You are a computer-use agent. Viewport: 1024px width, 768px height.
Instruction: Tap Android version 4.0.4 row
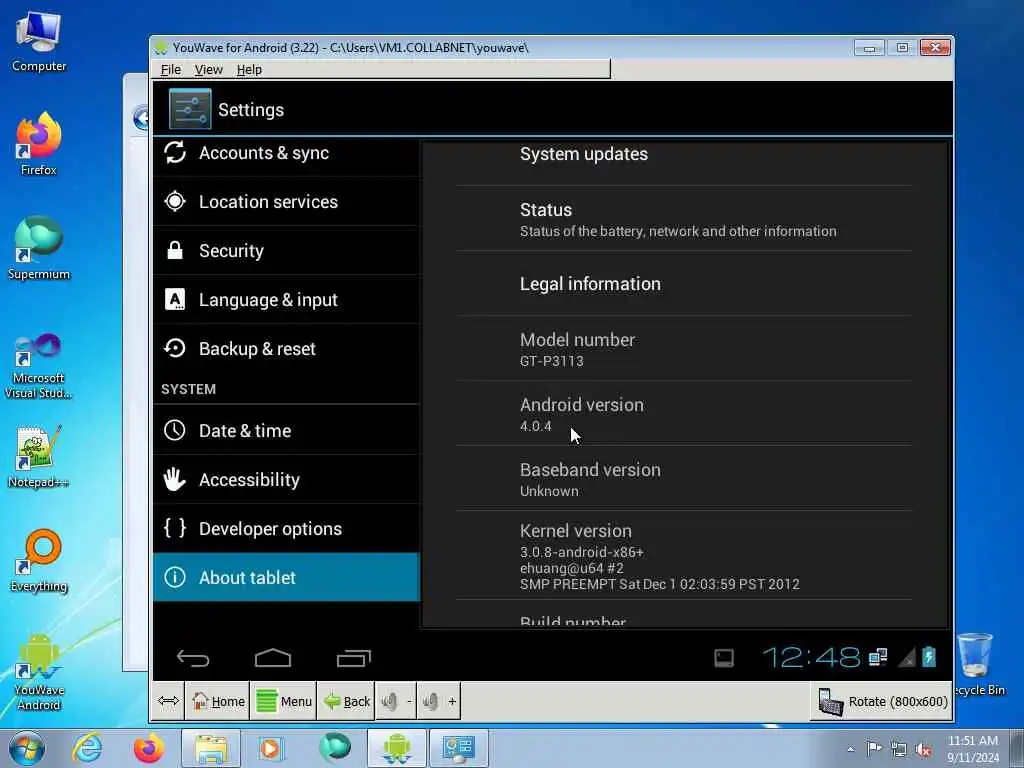click(684, 413)
